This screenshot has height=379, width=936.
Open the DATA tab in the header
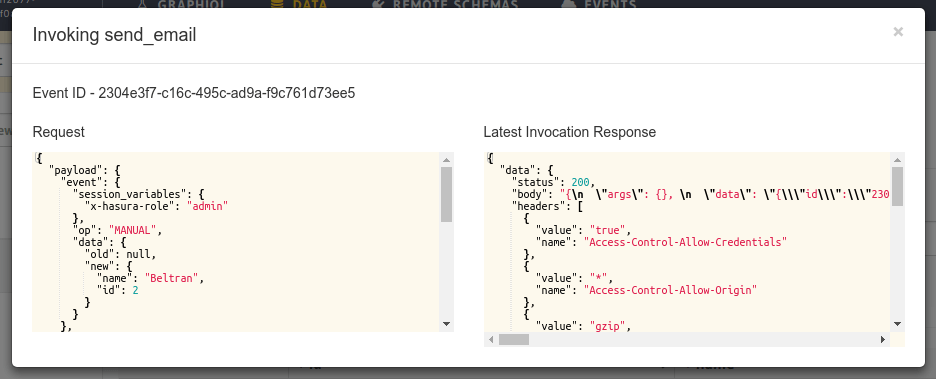(298, 5)
